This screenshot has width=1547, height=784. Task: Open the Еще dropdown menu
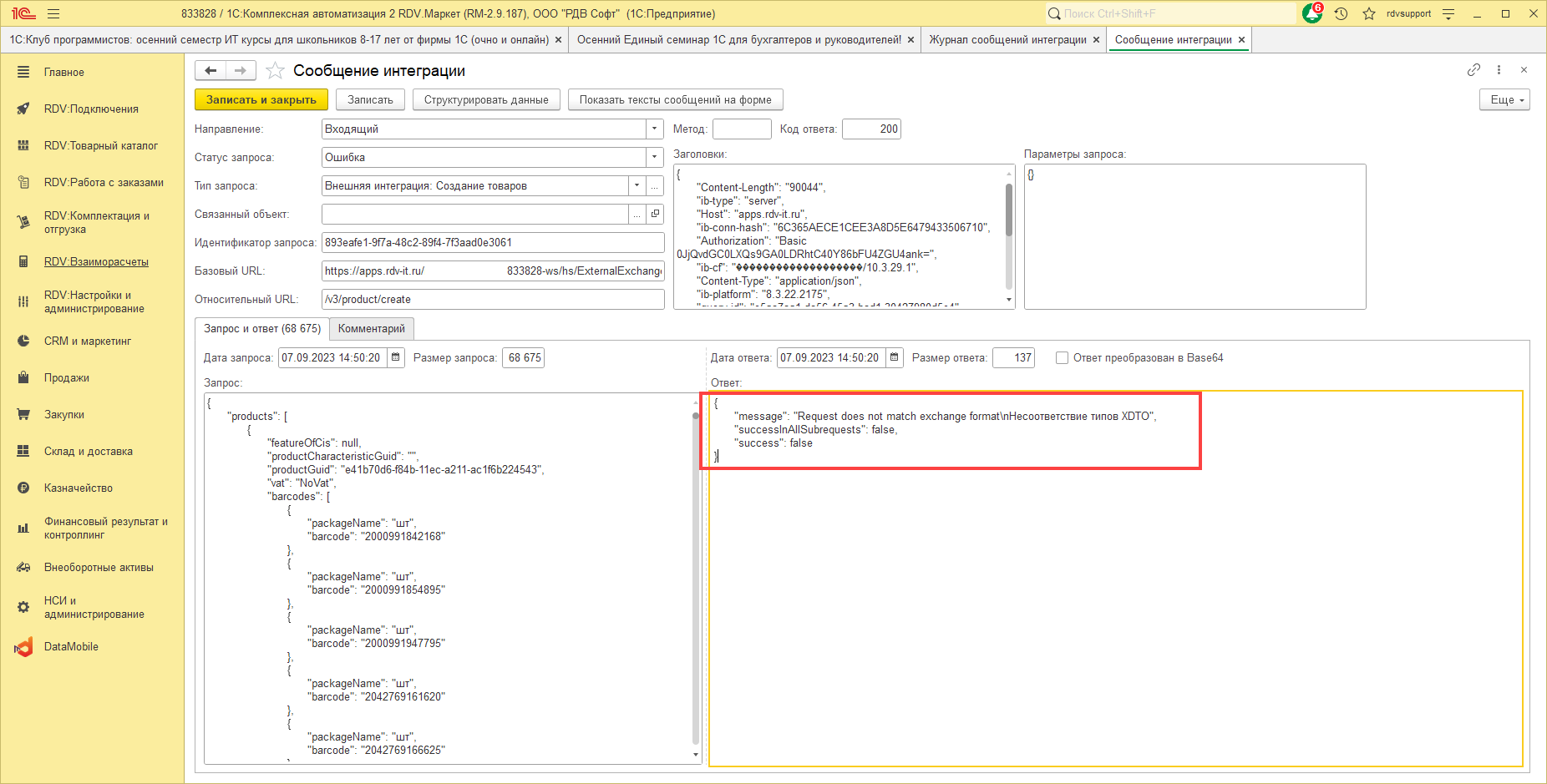tap(1504, 100)
